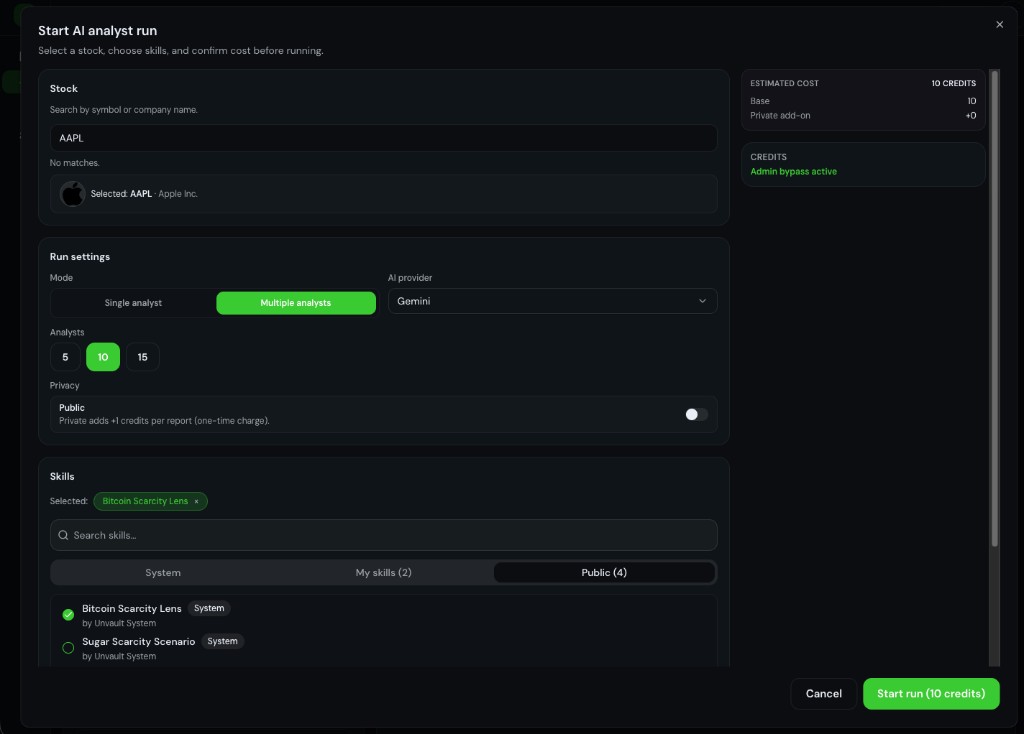Viewport: 1024px width, 734px height.
Task: Switch to the My skills (2) tab
Action: [x=383, y=572]
